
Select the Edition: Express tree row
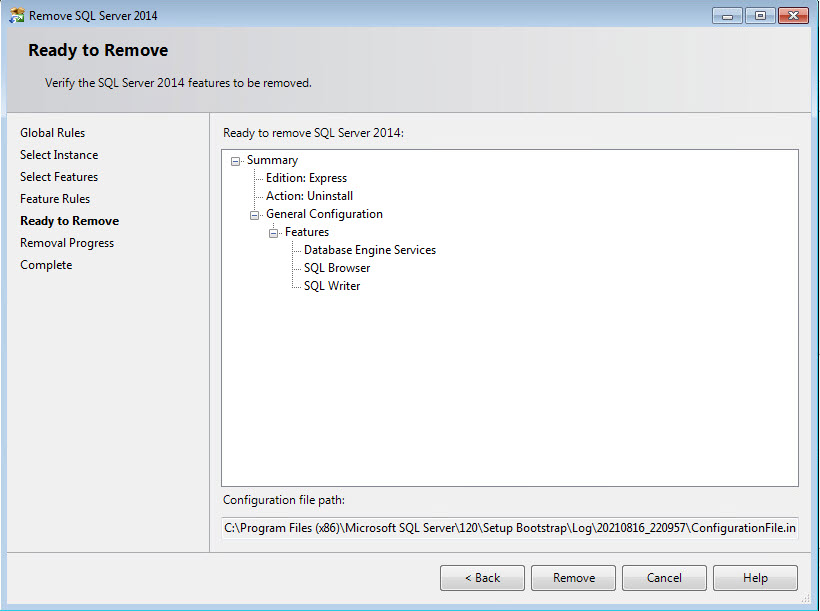[x=306, y=178]
